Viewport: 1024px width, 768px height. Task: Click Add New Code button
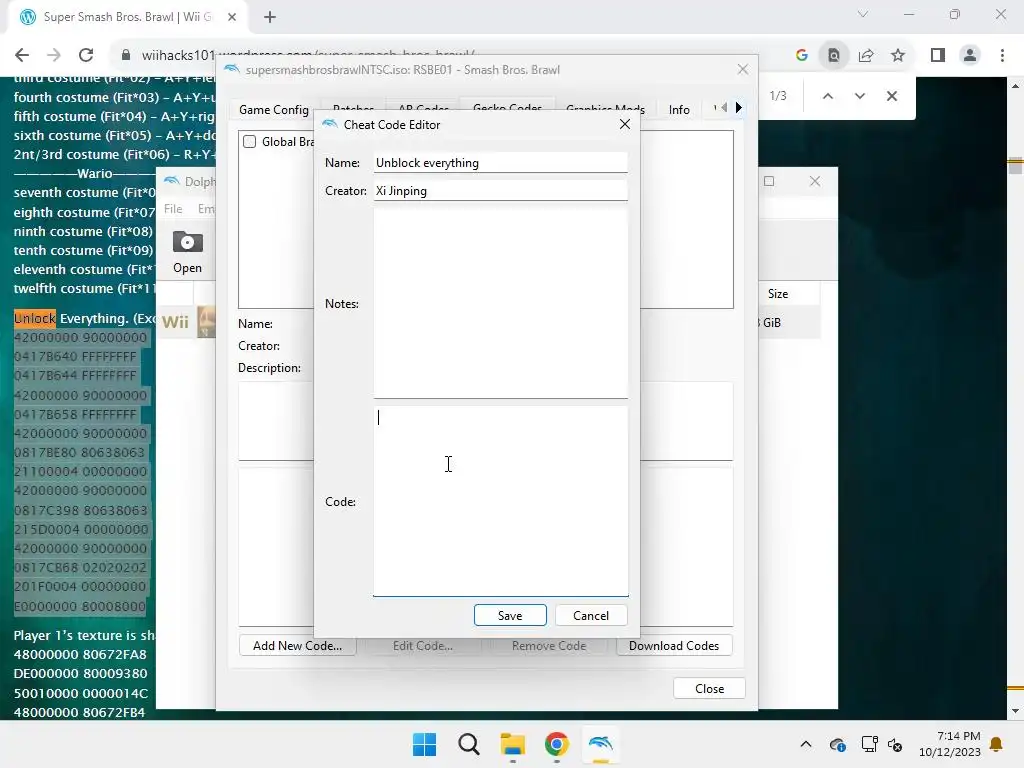297,645
